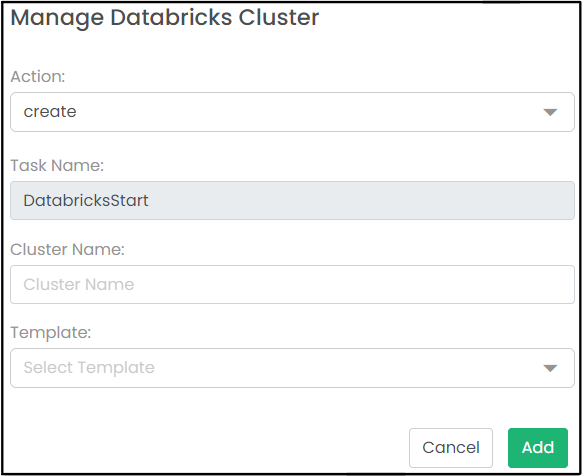Click the 'Cluster Name:' field label
Image resolution: width=582 pixels, height=476 pixels.
tap(68, 249)
